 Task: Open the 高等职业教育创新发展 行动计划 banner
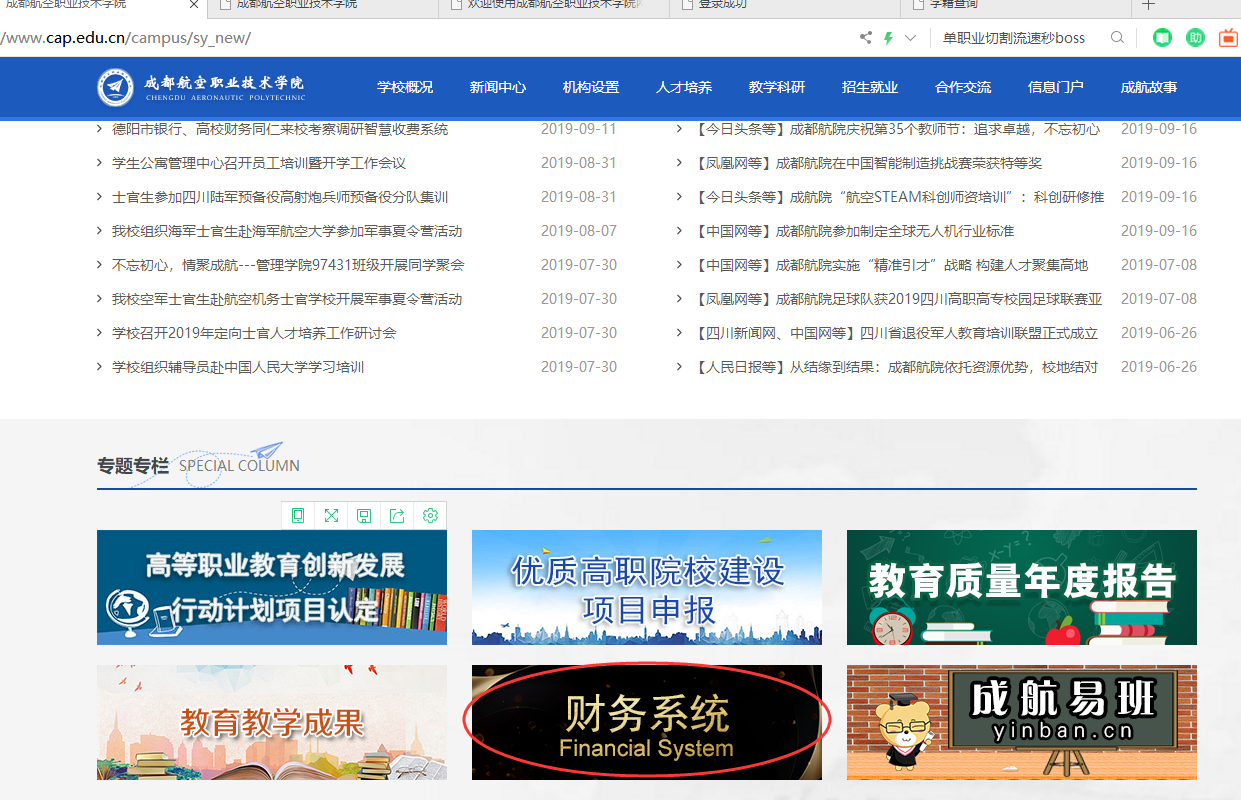point(272,587)
